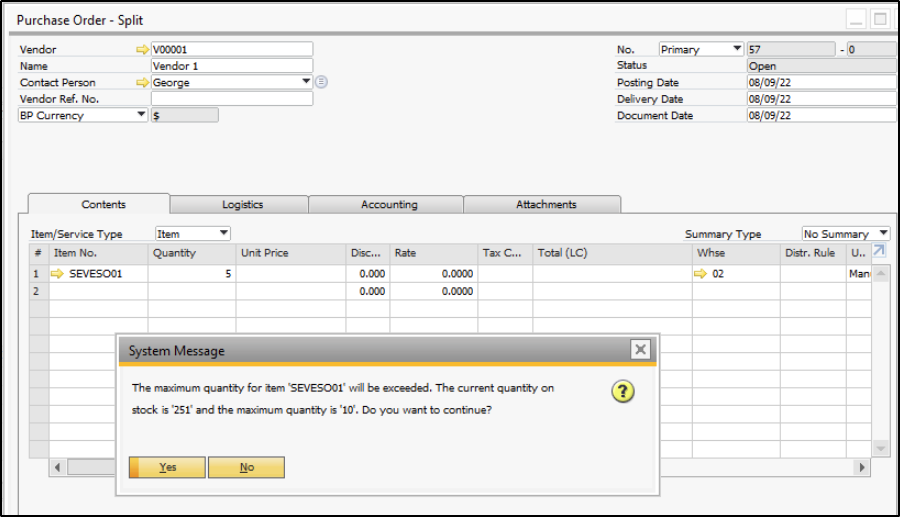Click the horizontal scrollbar right arrow
Image resolution: width=900 pixels, height=517 pixels.
click(x=862, y=467)
